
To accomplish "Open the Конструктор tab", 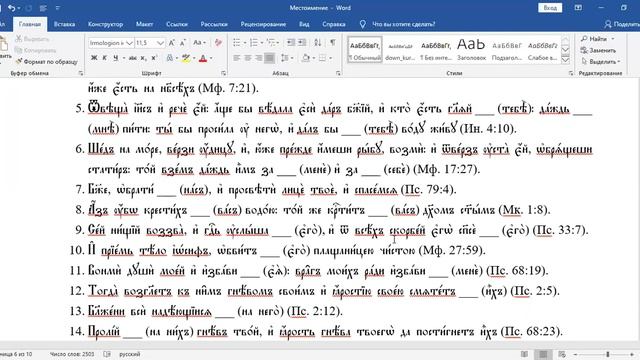I will (105, 24).
